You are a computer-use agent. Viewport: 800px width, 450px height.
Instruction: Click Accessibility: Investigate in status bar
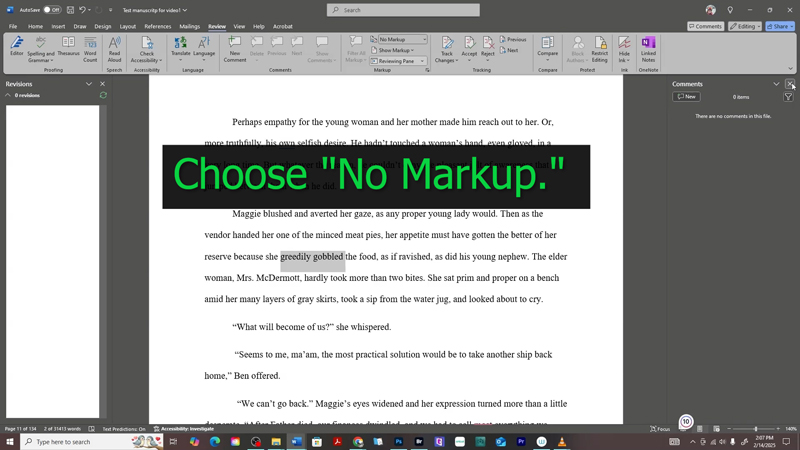tap(184, 429)
